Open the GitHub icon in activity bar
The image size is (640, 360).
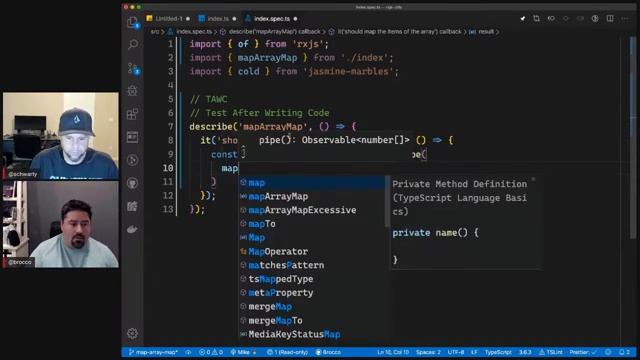click(x=132, y=183)
